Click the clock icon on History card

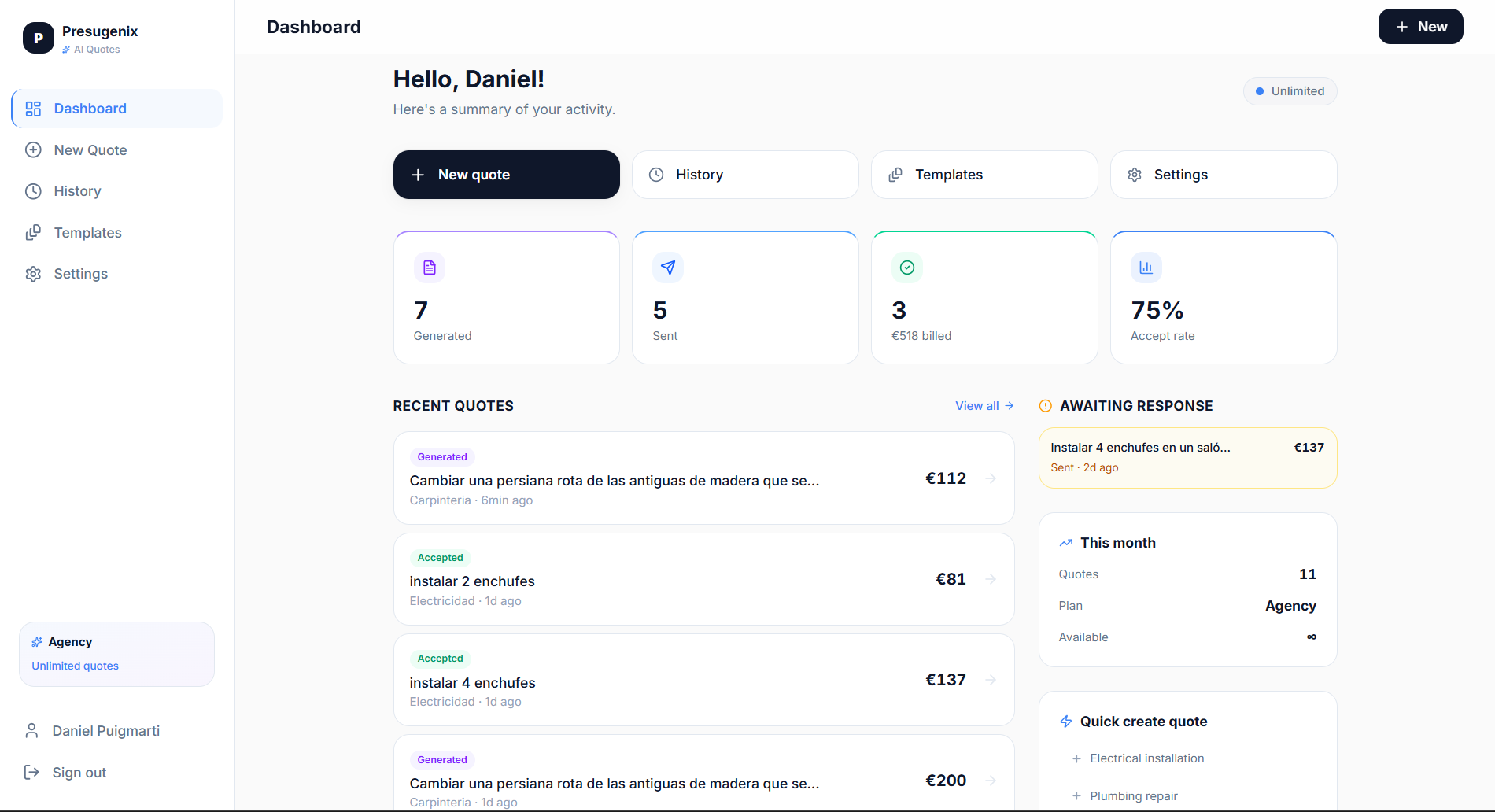click(x=656, y=175)
